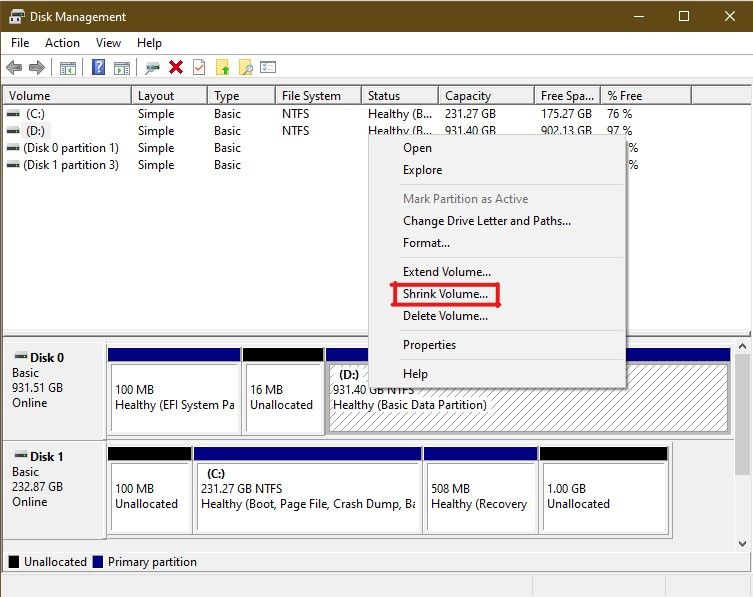Select the Disk 0 label panel
The image size is (753, 597).
pos(54,390)
